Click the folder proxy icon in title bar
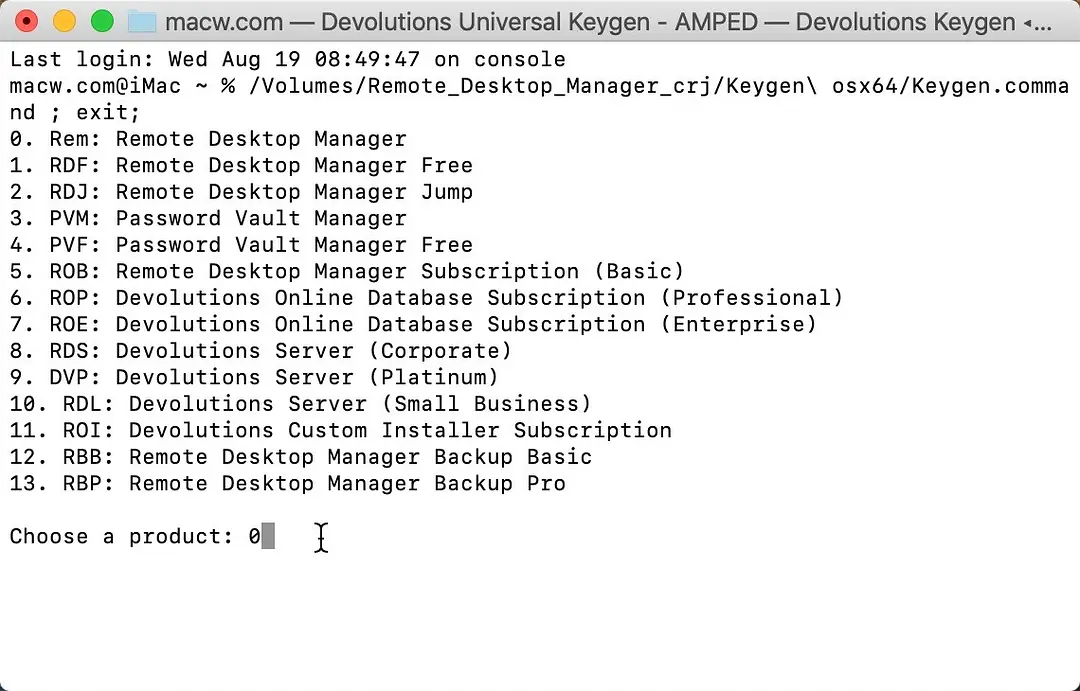 (x=142, y=21)
